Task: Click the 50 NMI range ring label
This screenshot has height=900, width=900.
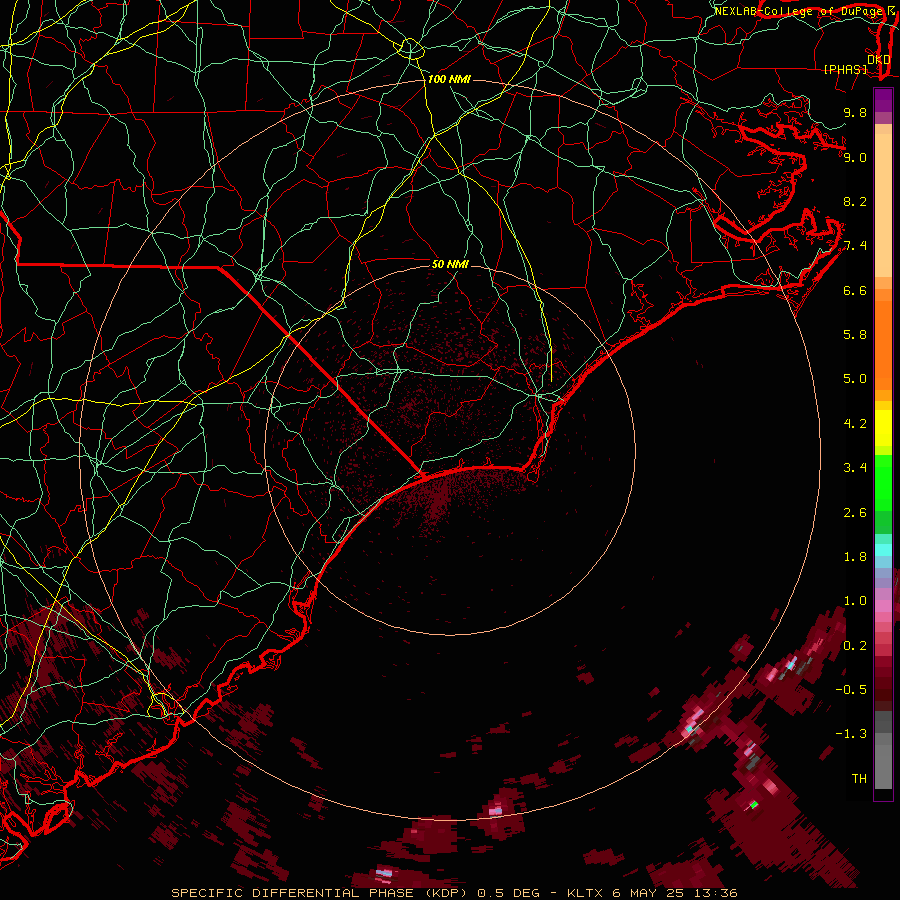Action: click(450, 264)
